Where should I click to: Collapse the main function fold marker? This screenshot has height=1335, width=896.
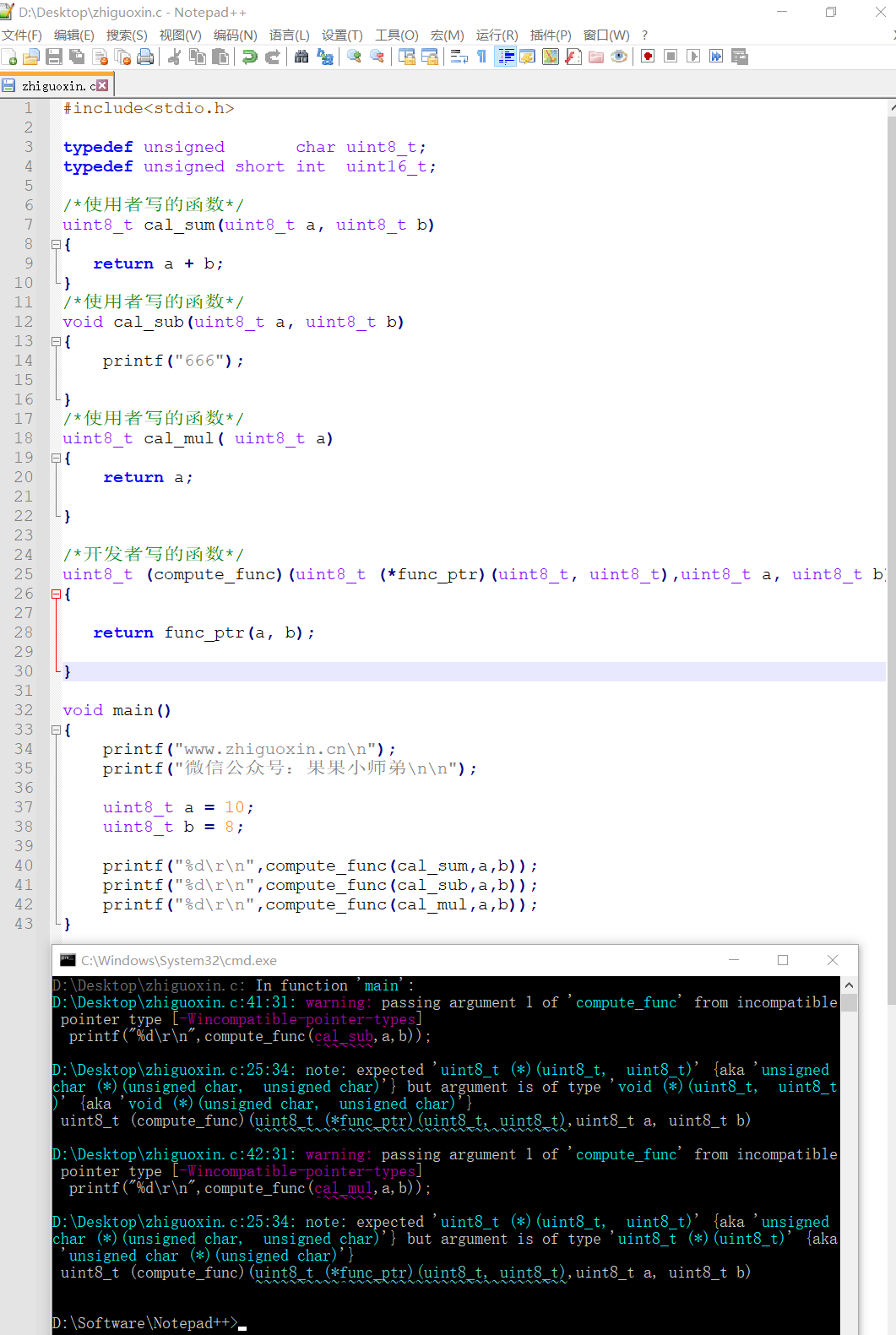click(x=56, y=730)
